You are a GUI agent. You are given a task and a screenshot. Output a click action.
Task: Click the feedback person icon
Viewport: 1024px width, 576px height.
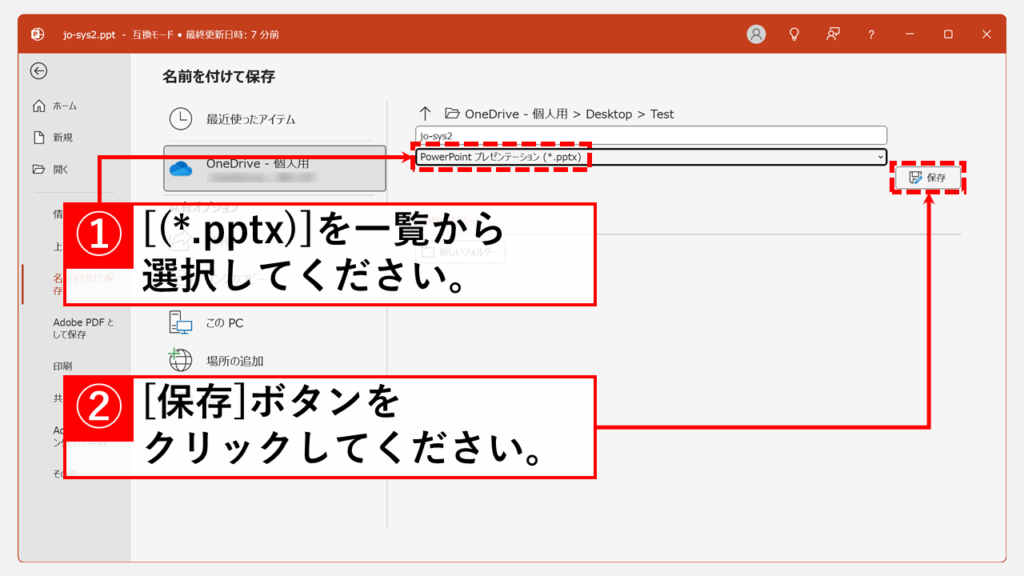click(x=833, y=34)
